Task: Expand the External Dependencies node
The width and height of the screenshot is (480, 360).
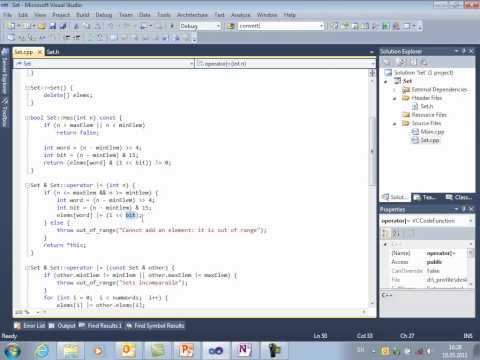Action: click(x=395, y=90)
